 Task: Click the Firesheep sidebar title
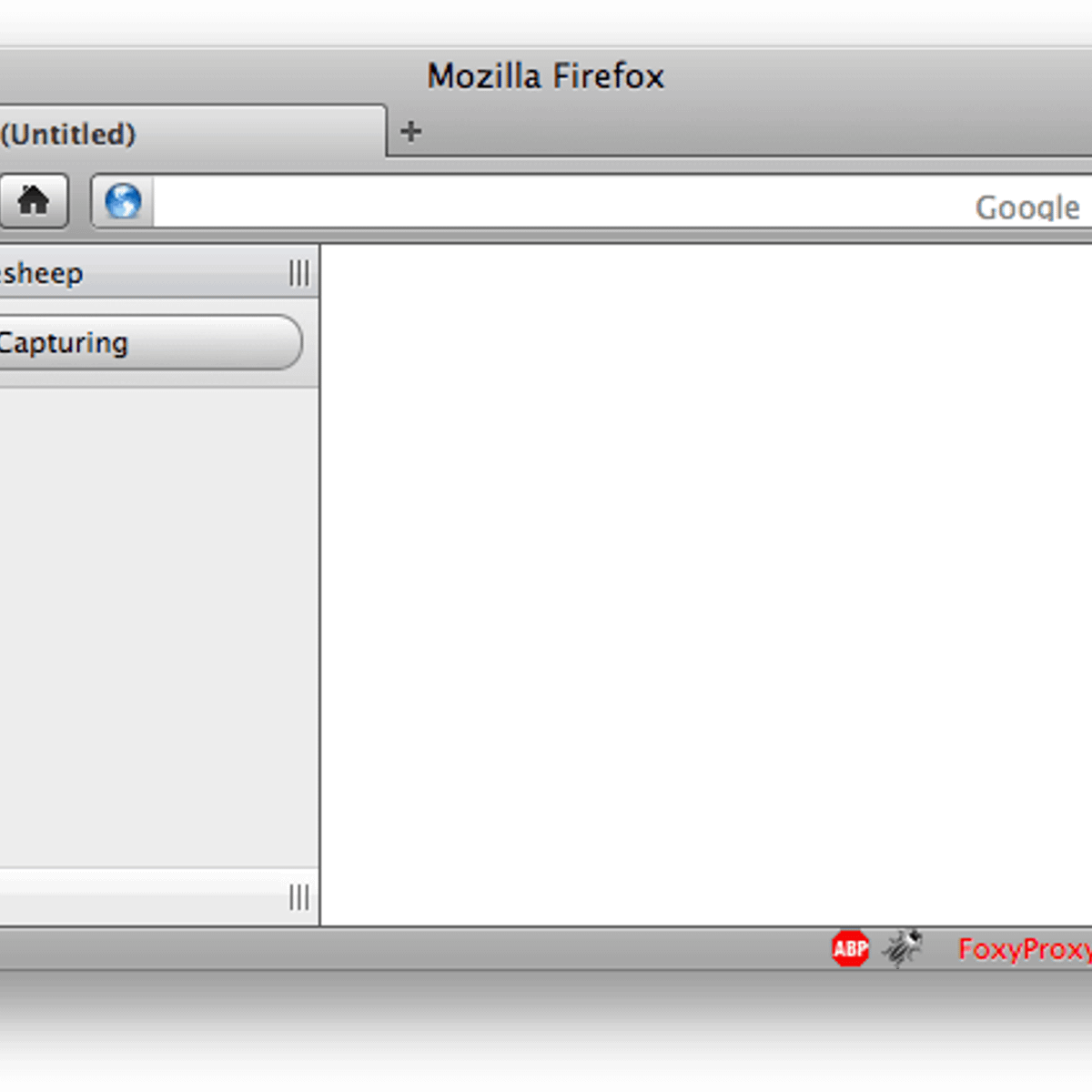click(44, 273)
